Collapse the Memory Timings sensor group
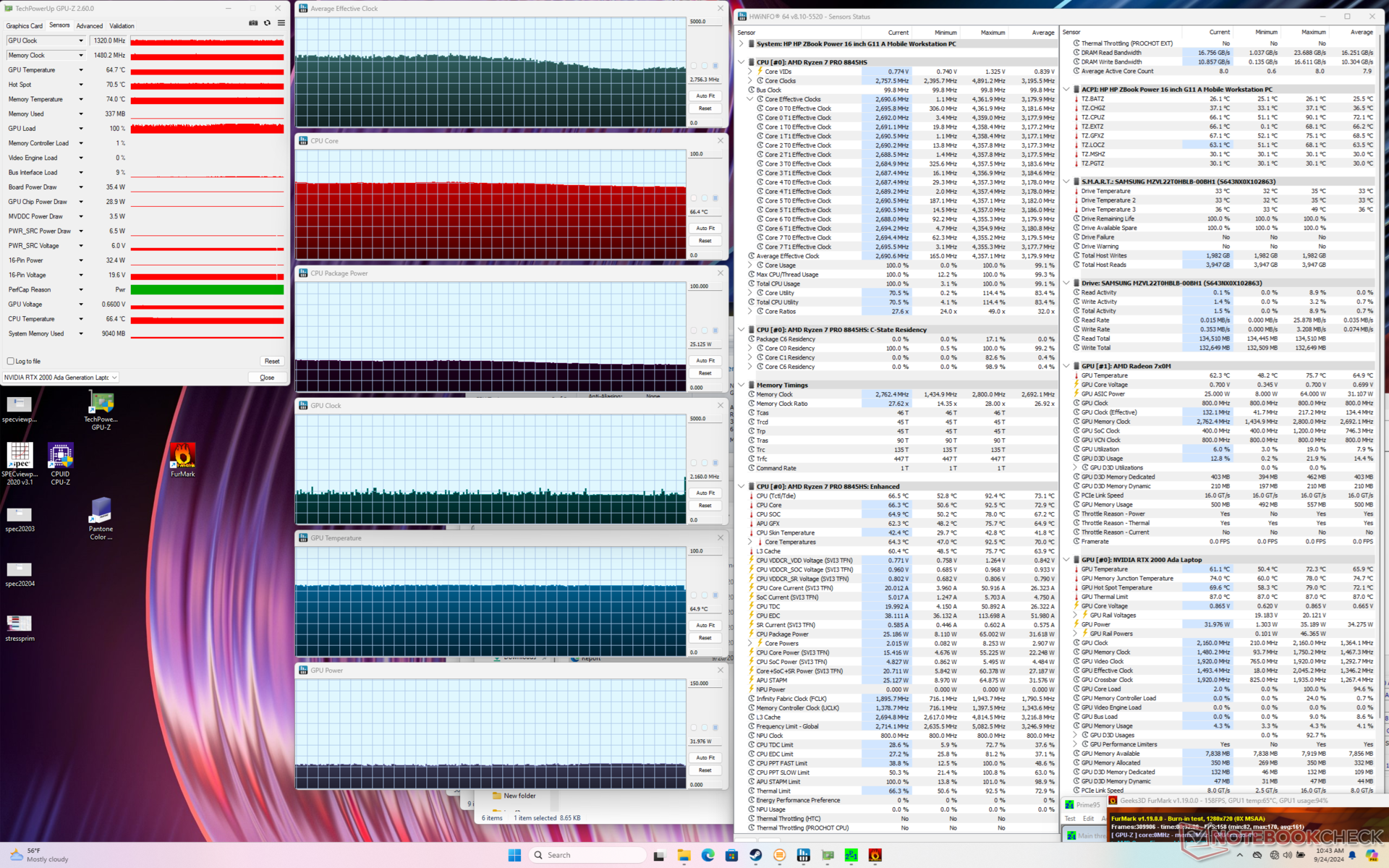 741,385
